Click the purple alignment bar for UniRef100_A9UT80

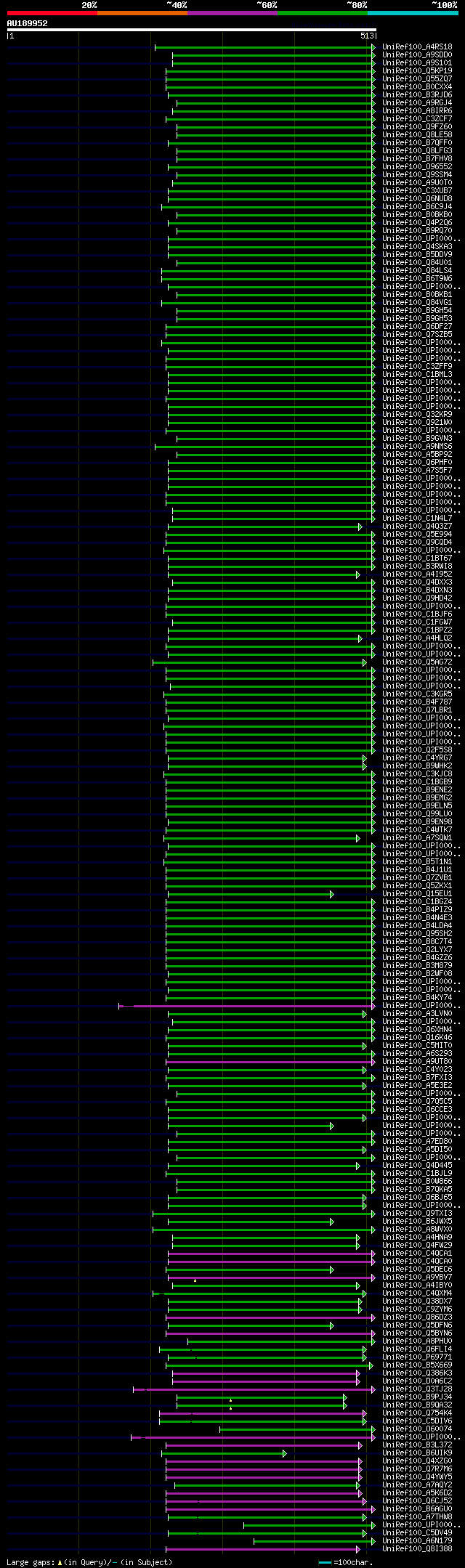click(x=271, y=1062)
